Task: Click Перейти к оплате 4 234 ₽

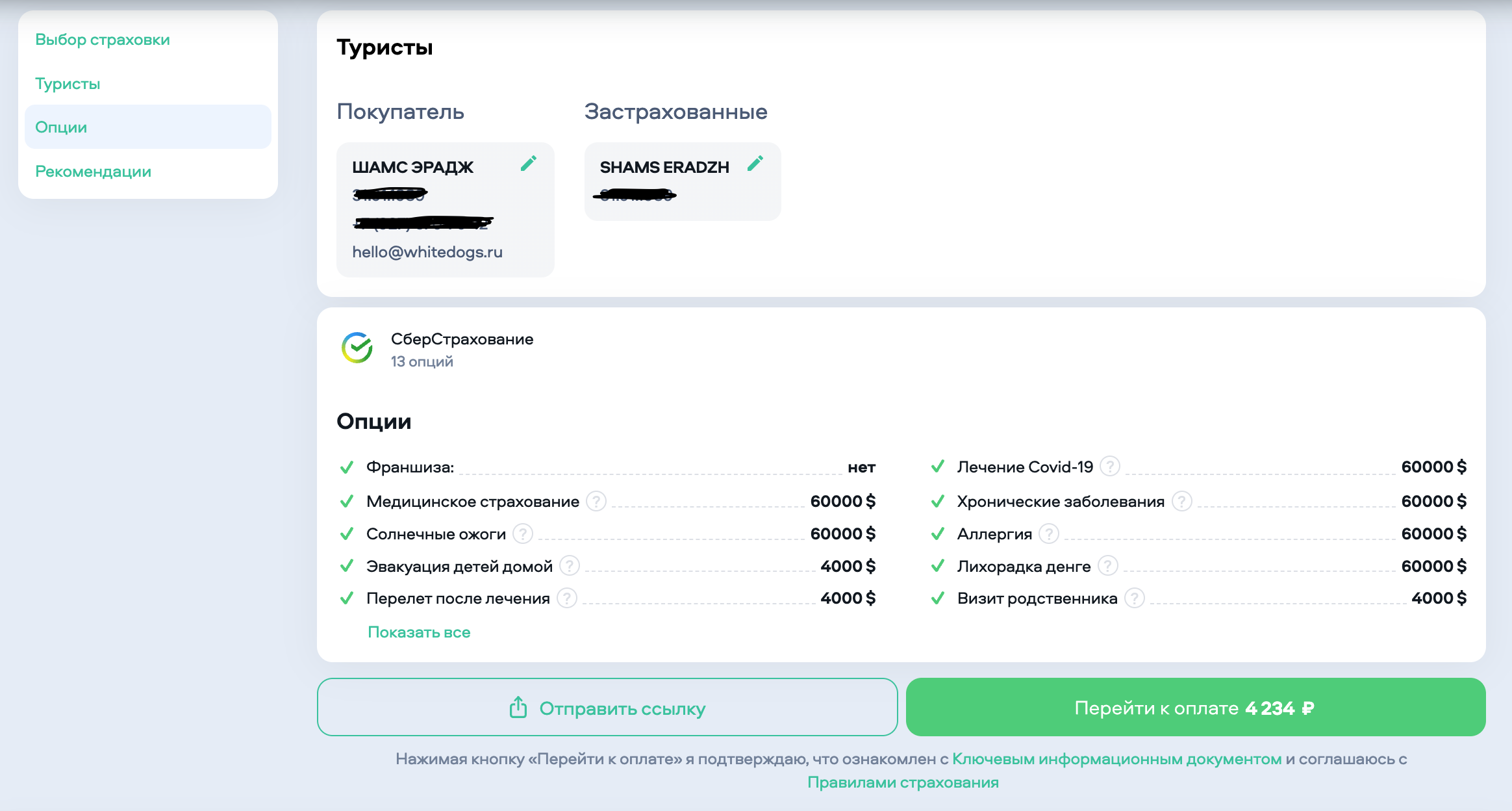Action: (1195, 708)
